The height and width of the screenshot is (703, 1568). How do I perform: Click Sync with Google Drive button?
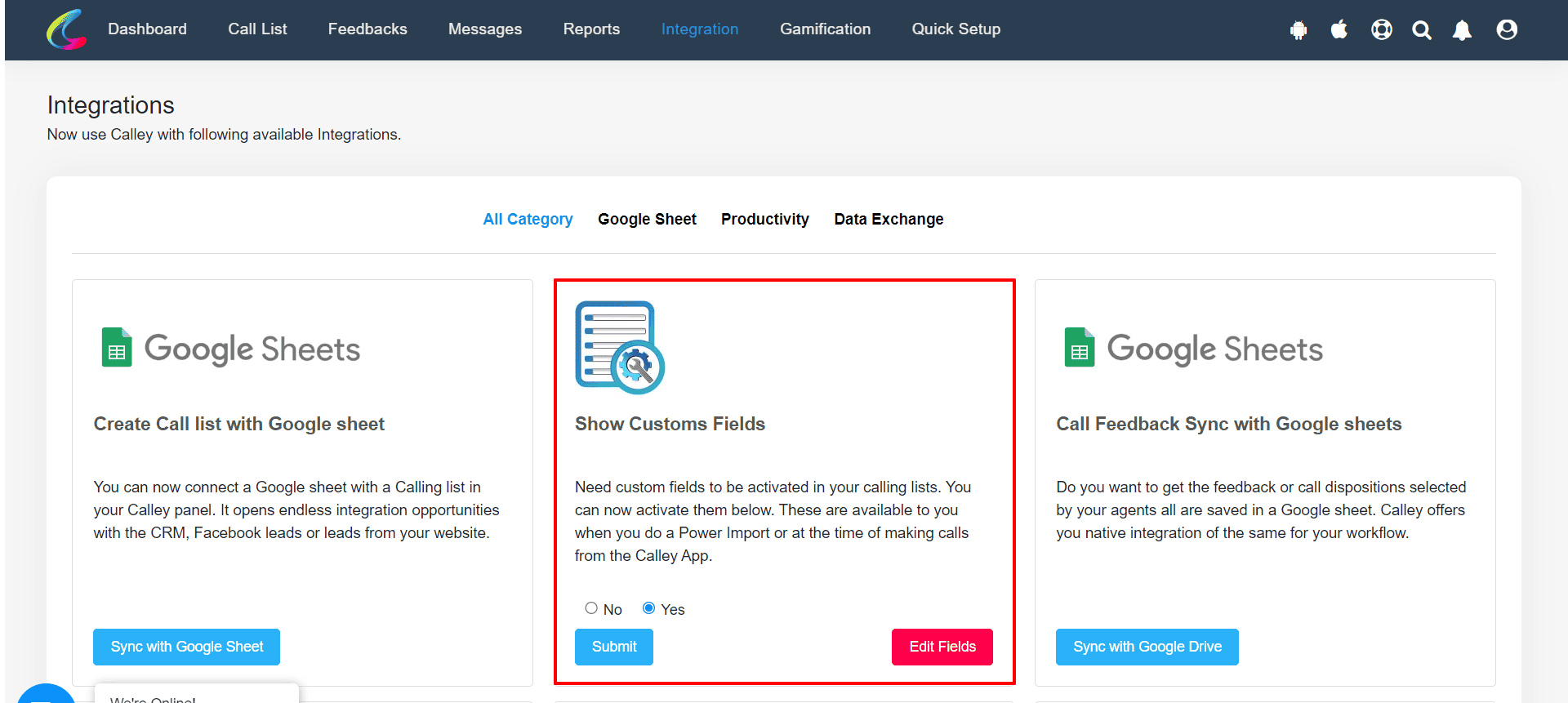tap(1147, 647)
